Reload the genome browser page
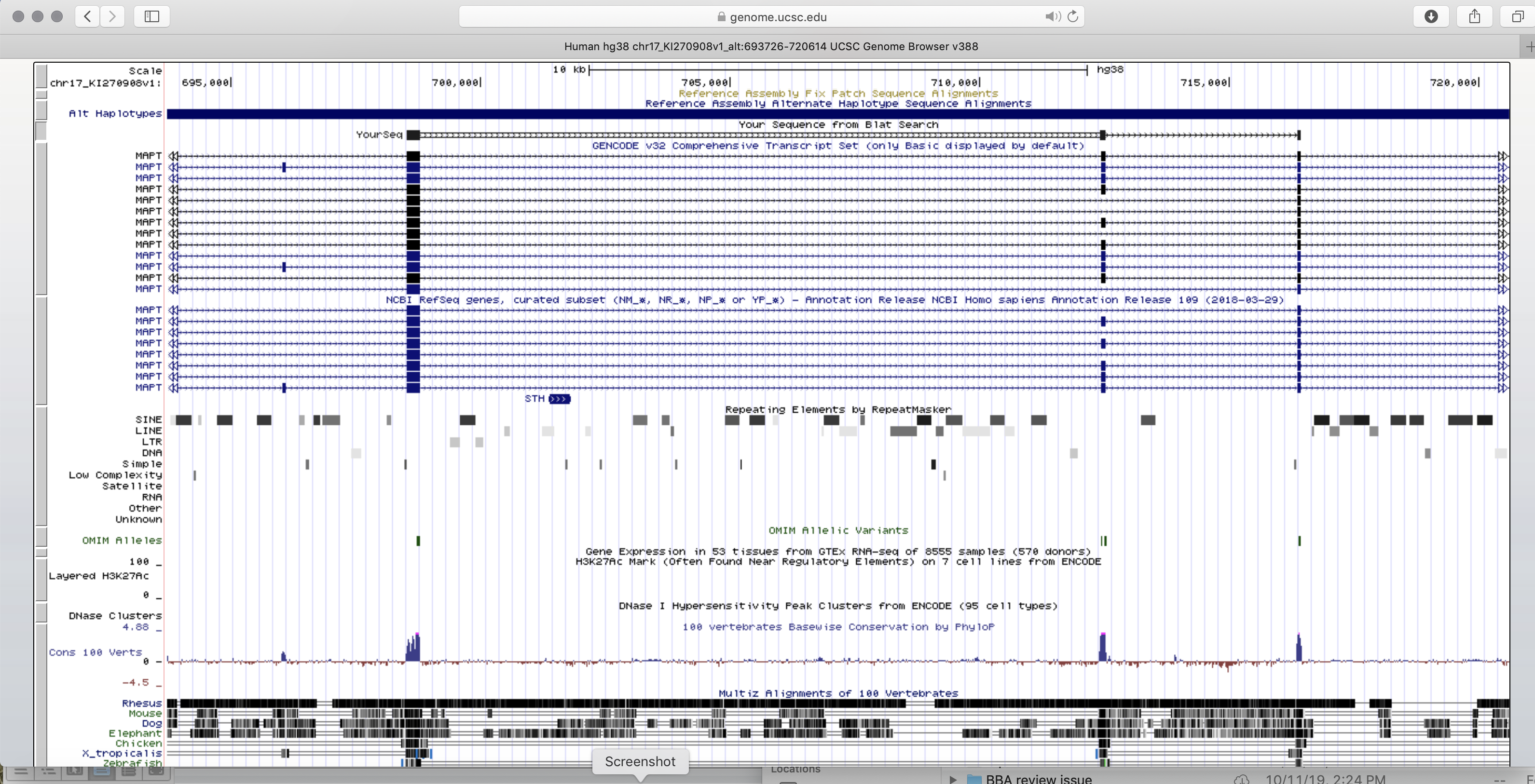 (x=1073, y=17)
